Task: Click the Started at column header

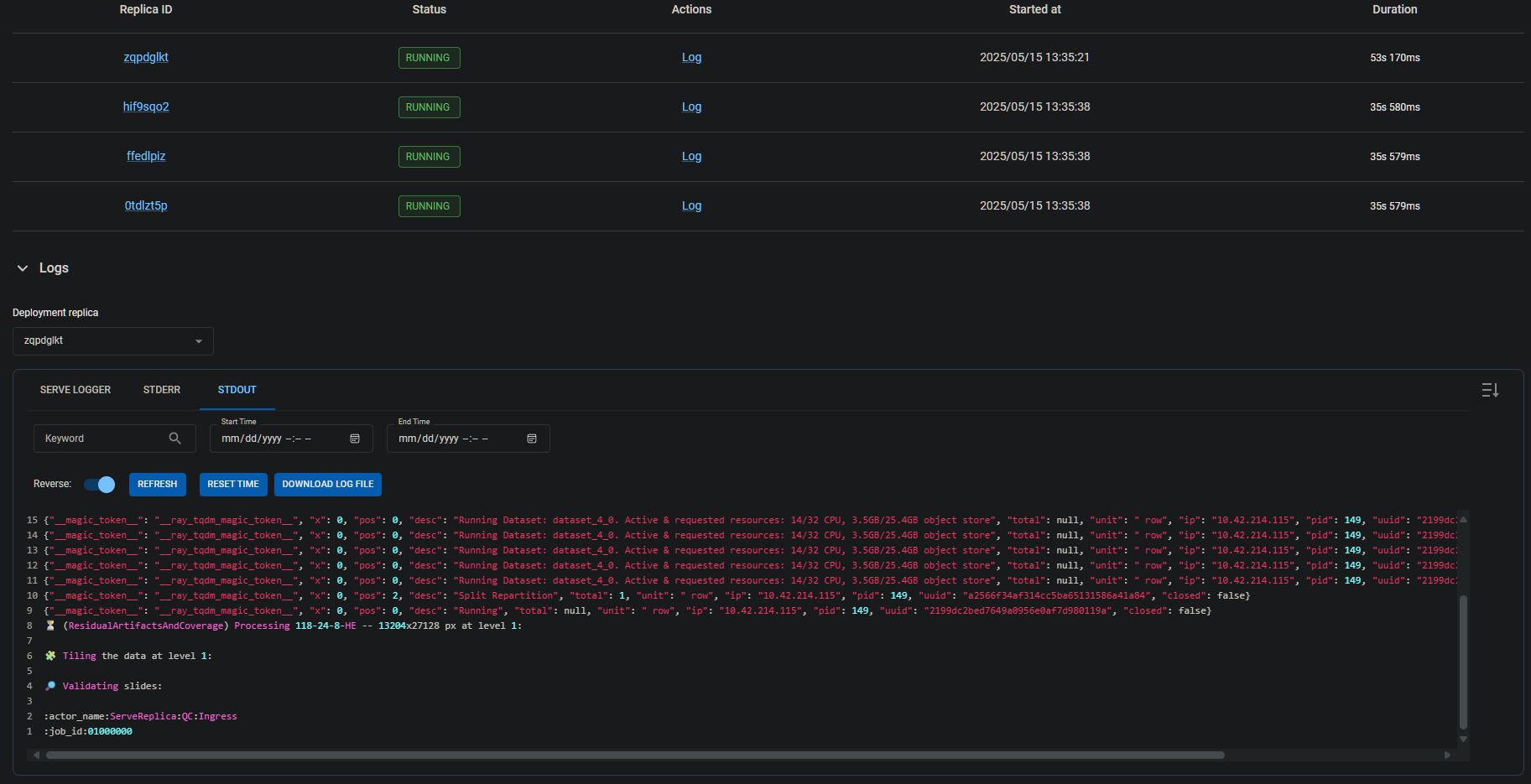Action: coord(1034,9)
